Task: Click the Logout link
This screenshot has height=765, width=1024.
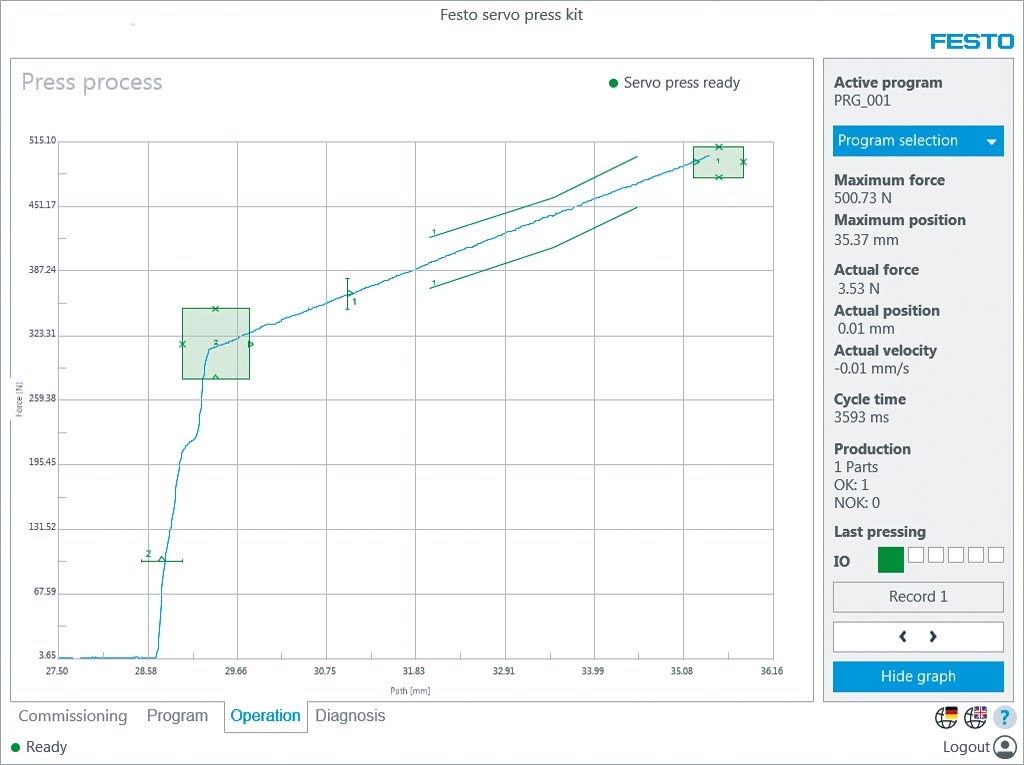Action: 966,747
